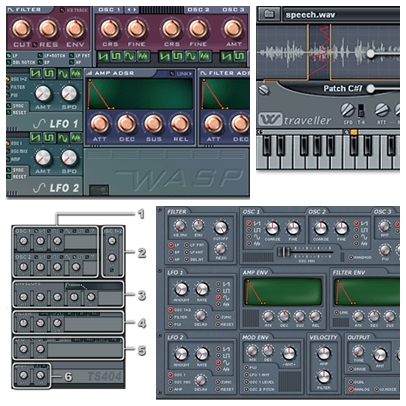Select sine waveform for grey synth OSC 1
Viewport: 406px width, 406px height.
click(249, 237)
